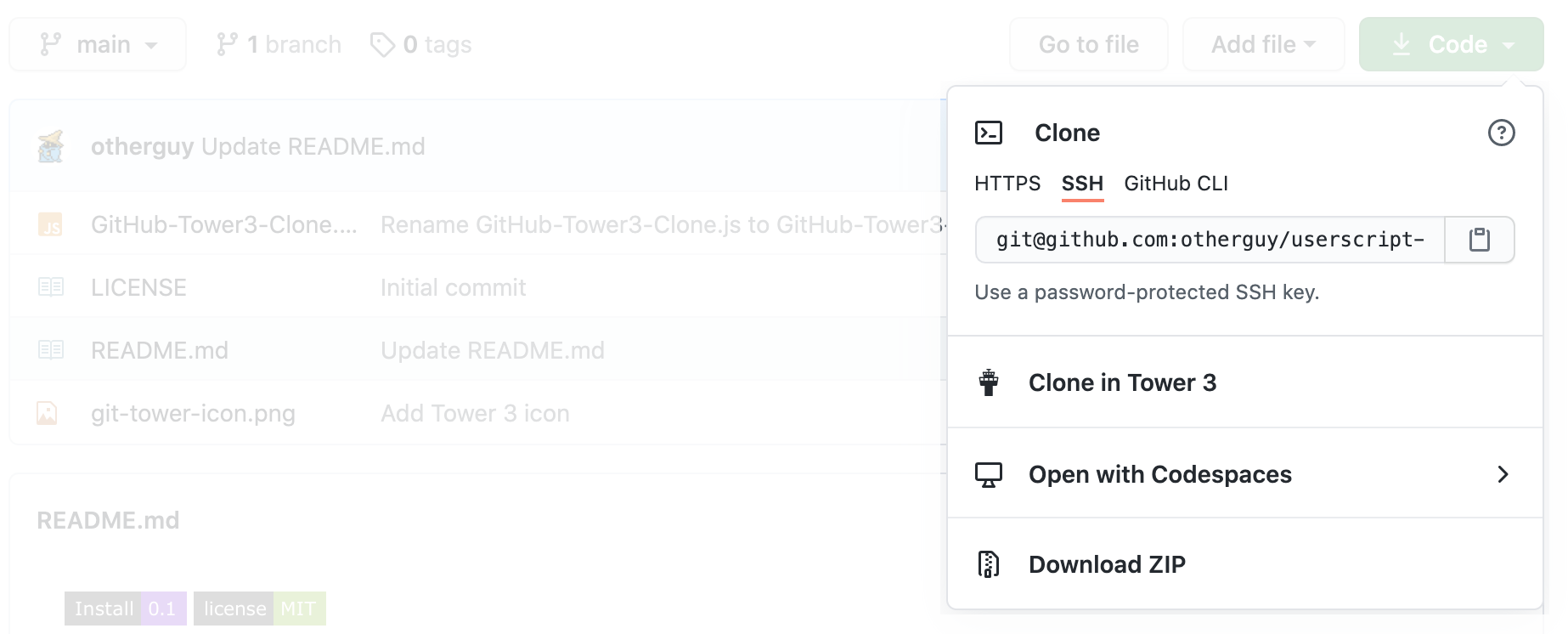Open the otherguy author link
Image resolution: width=1568 pixels, height=634 pixels.
[143, 146]
